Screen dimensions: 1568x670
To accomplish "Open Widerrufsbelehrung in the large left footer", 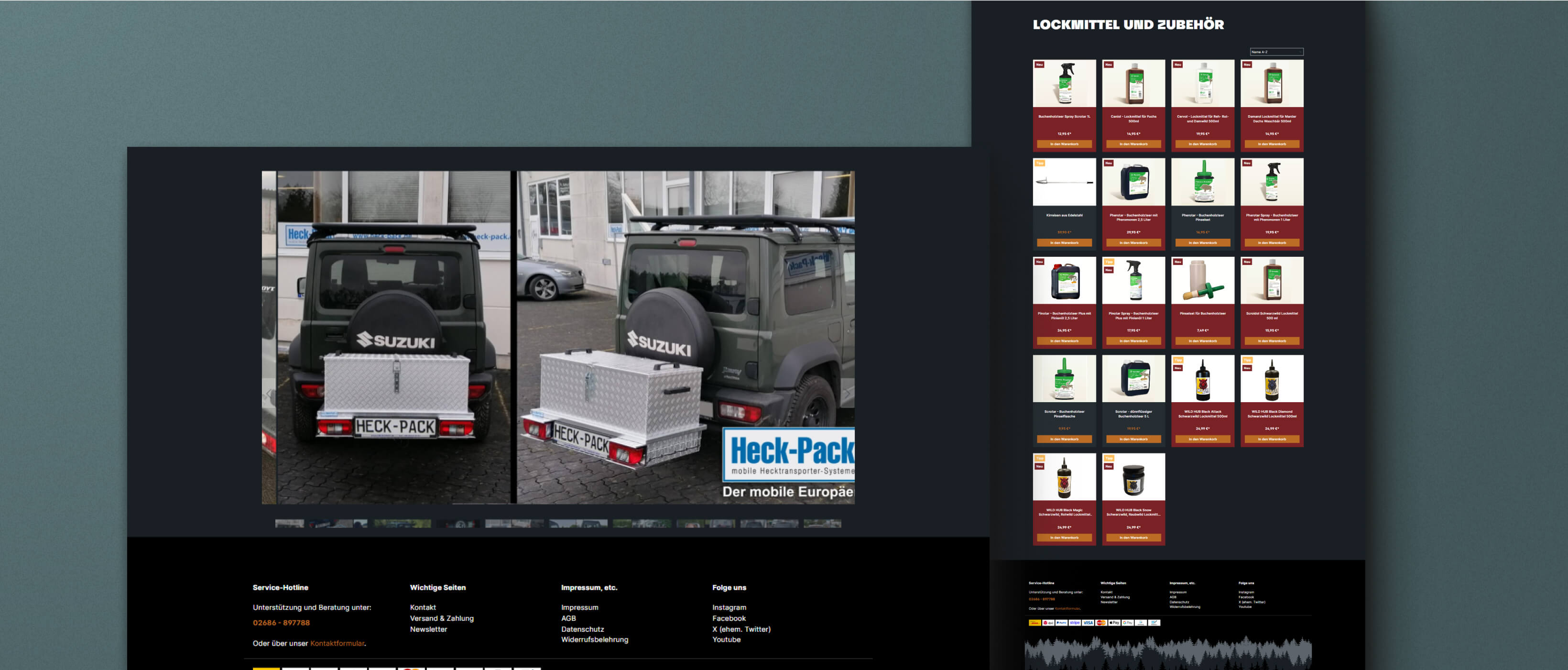I will [x=594, y=639].
